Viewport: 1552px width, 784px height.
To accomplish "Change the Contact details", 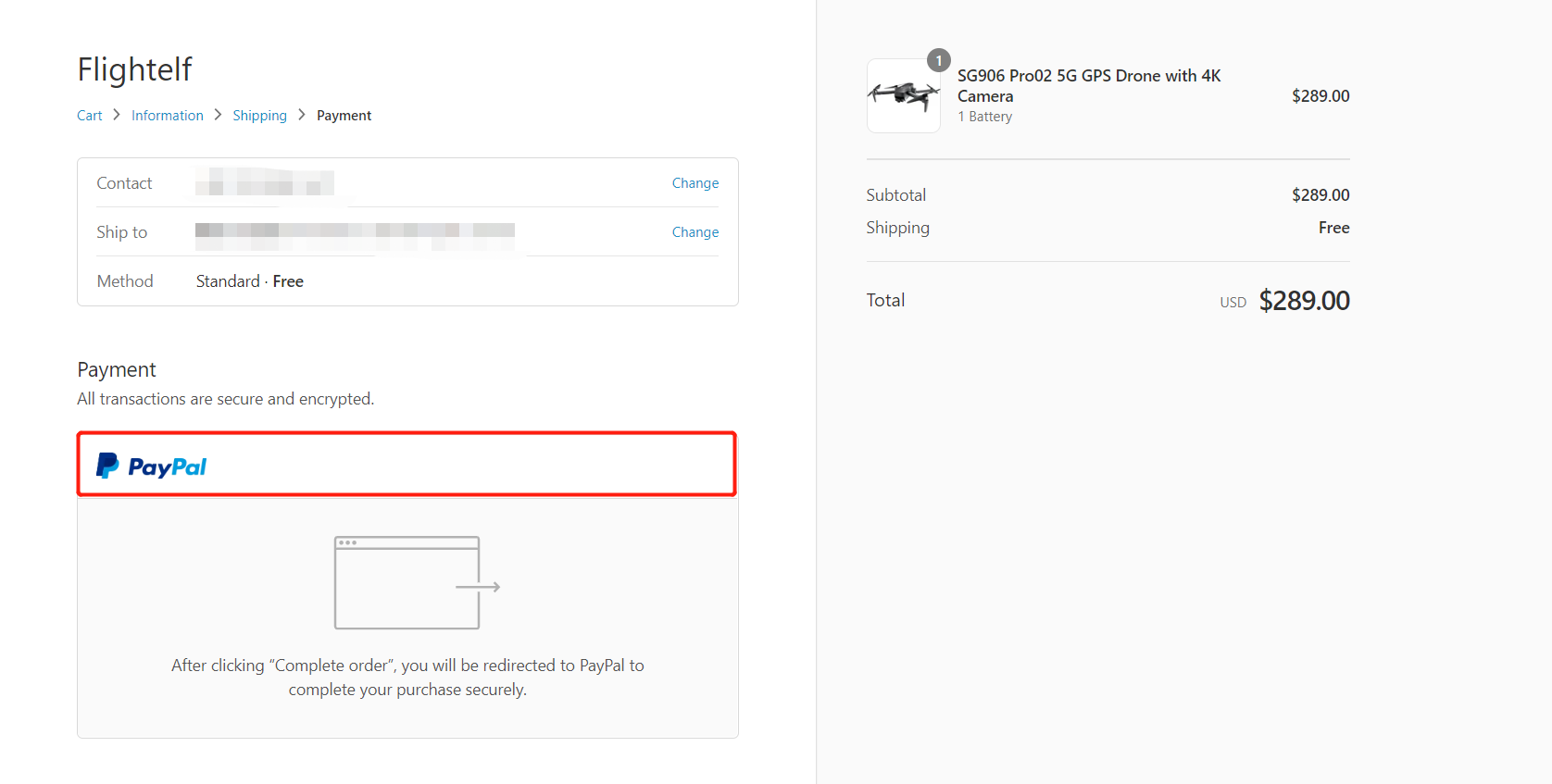I will (x=695, y=183).
